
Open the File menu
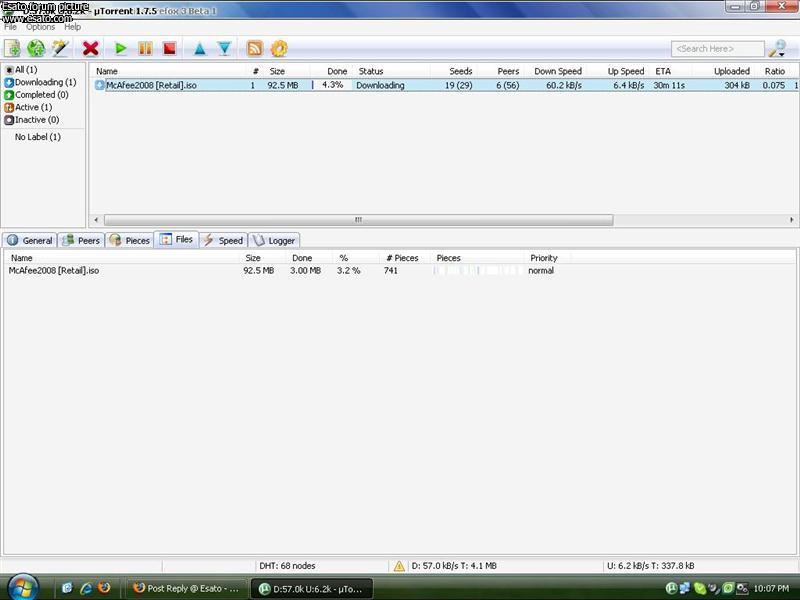pyautogui.click(x=10, y=27)
